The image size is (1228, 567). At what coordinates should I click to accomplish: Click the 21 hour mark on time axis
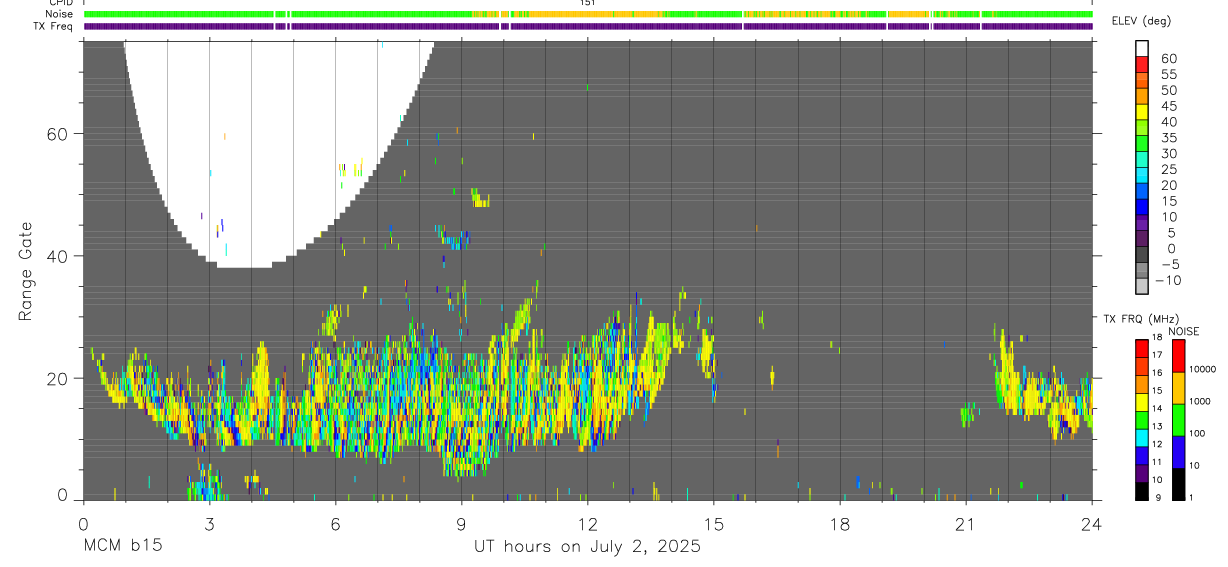[966, 524]
